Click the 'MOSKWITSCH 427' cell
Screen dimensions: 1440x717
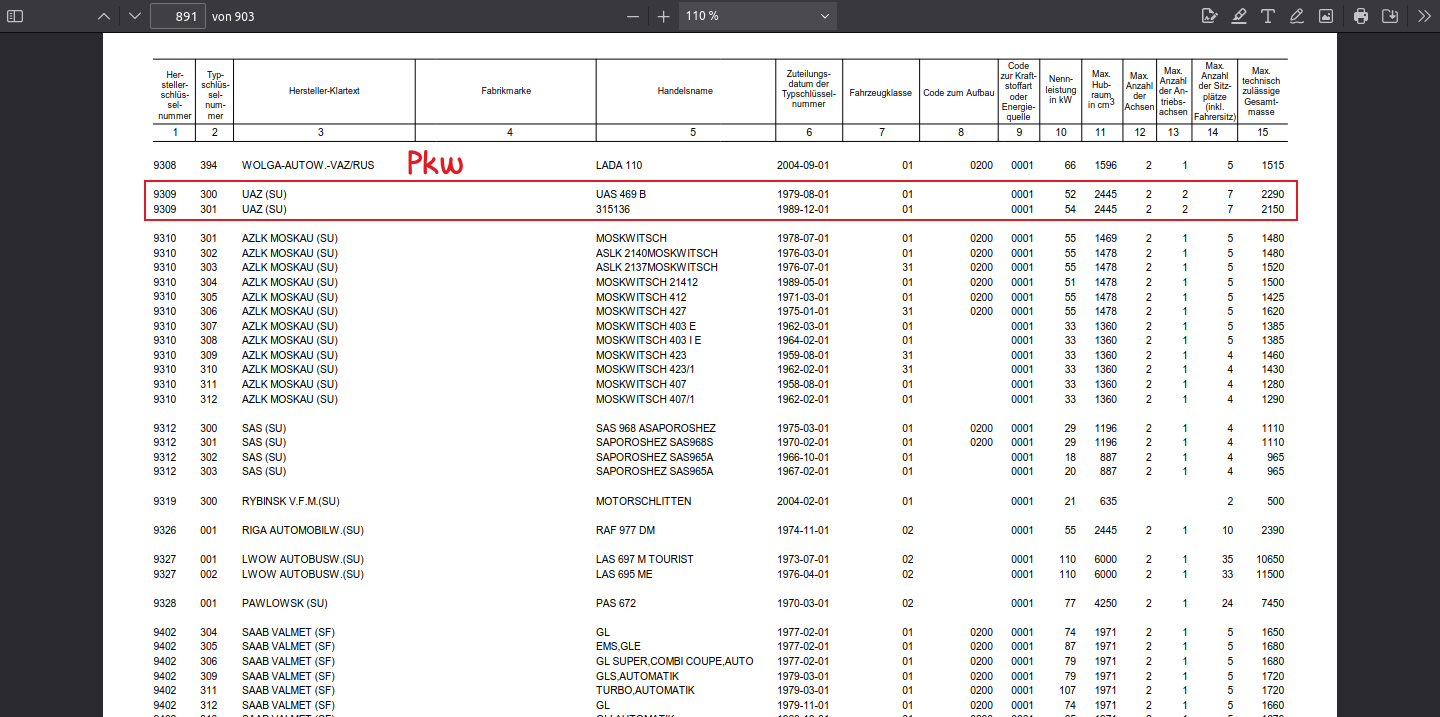point(641,311)
